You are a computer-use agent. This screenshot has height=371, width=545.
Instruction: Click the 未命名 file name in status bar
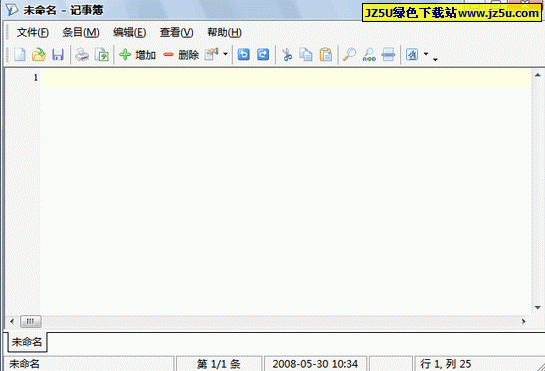[x=24, y=364]
